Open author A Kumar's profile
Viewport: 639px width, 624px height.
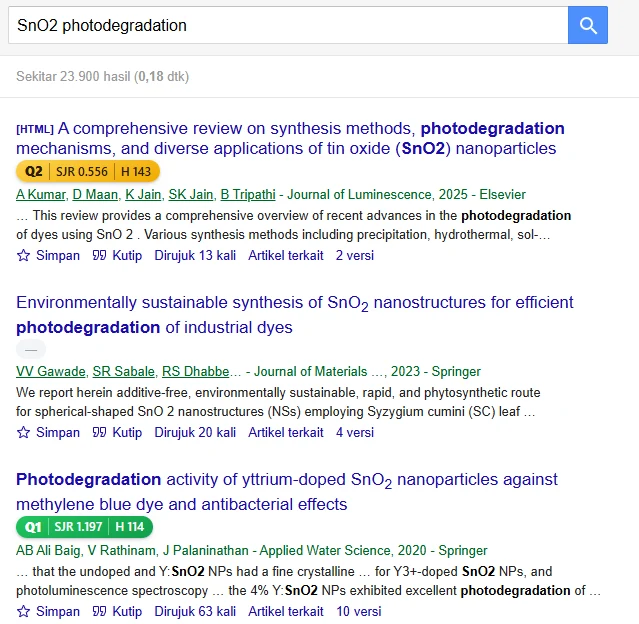click(x=41, y=194)
